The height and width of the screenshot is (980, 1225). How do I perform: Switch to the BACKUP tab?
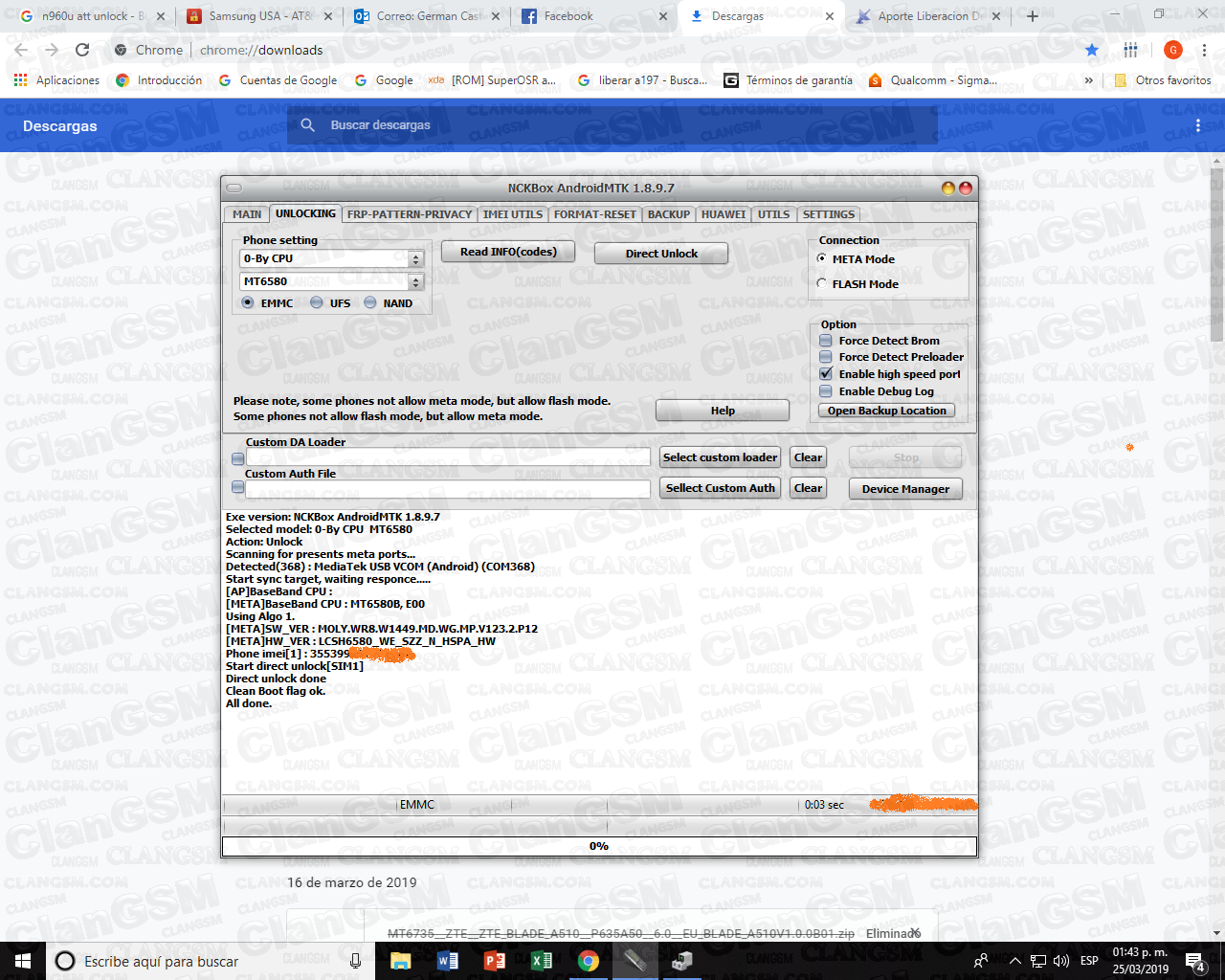[669, 214]
